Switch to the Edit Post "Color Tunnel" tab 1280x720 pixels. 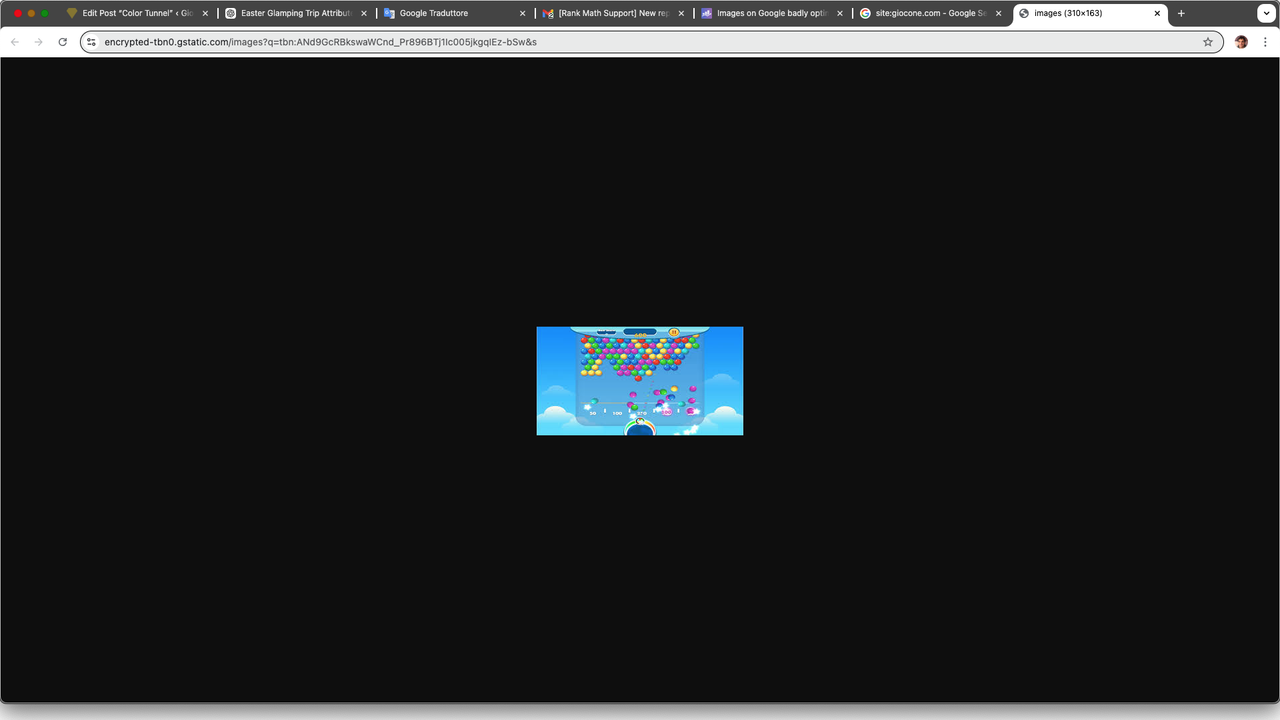136,13
